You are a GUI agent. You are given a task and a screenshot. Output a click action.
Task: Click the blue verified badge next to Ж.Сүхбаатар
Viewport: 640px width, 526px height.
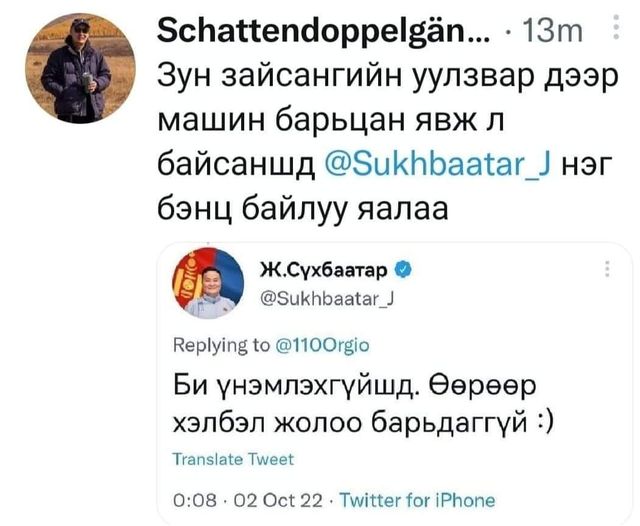(x=403, y=270)
